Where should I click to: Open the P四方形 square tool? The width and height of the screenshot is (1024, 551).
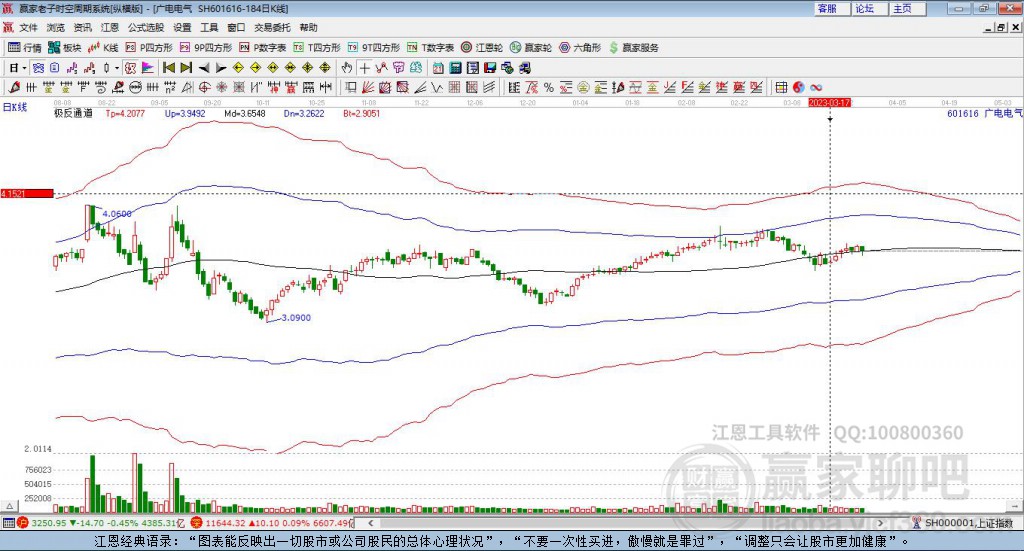(149, 48)
